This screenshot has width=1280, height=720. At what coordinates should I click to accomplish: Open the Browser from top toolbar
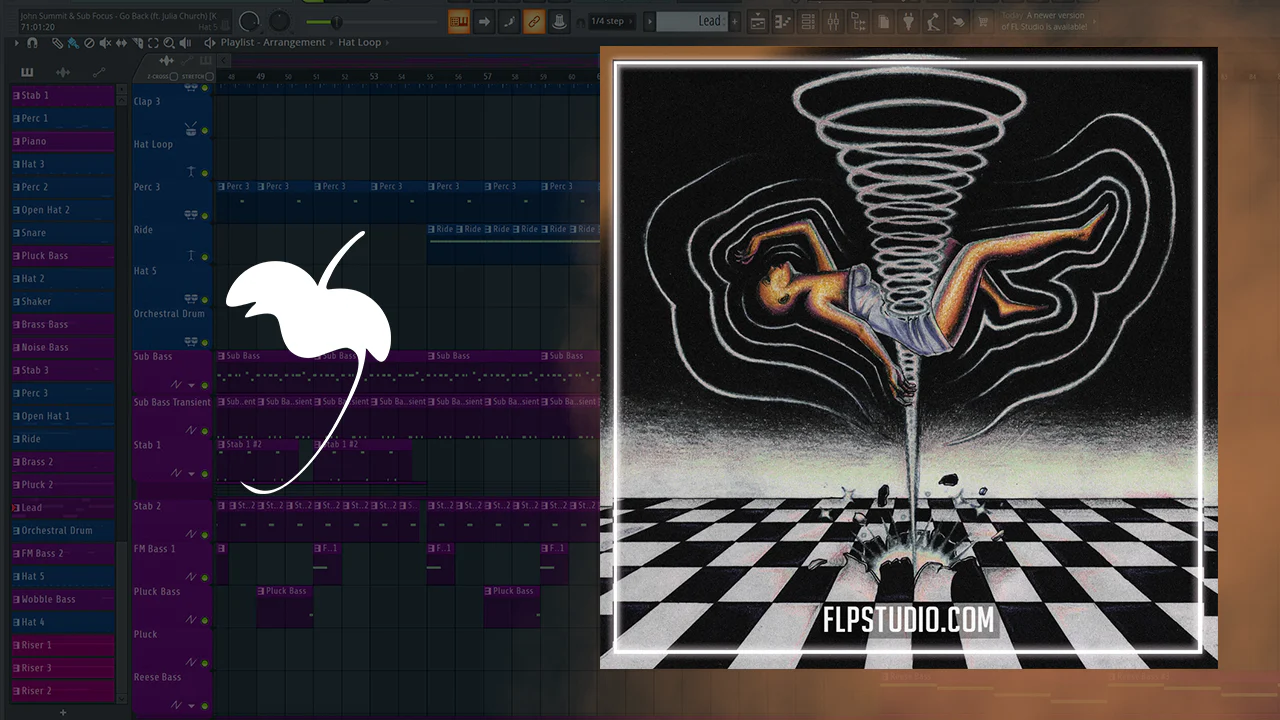coord(859,21)
